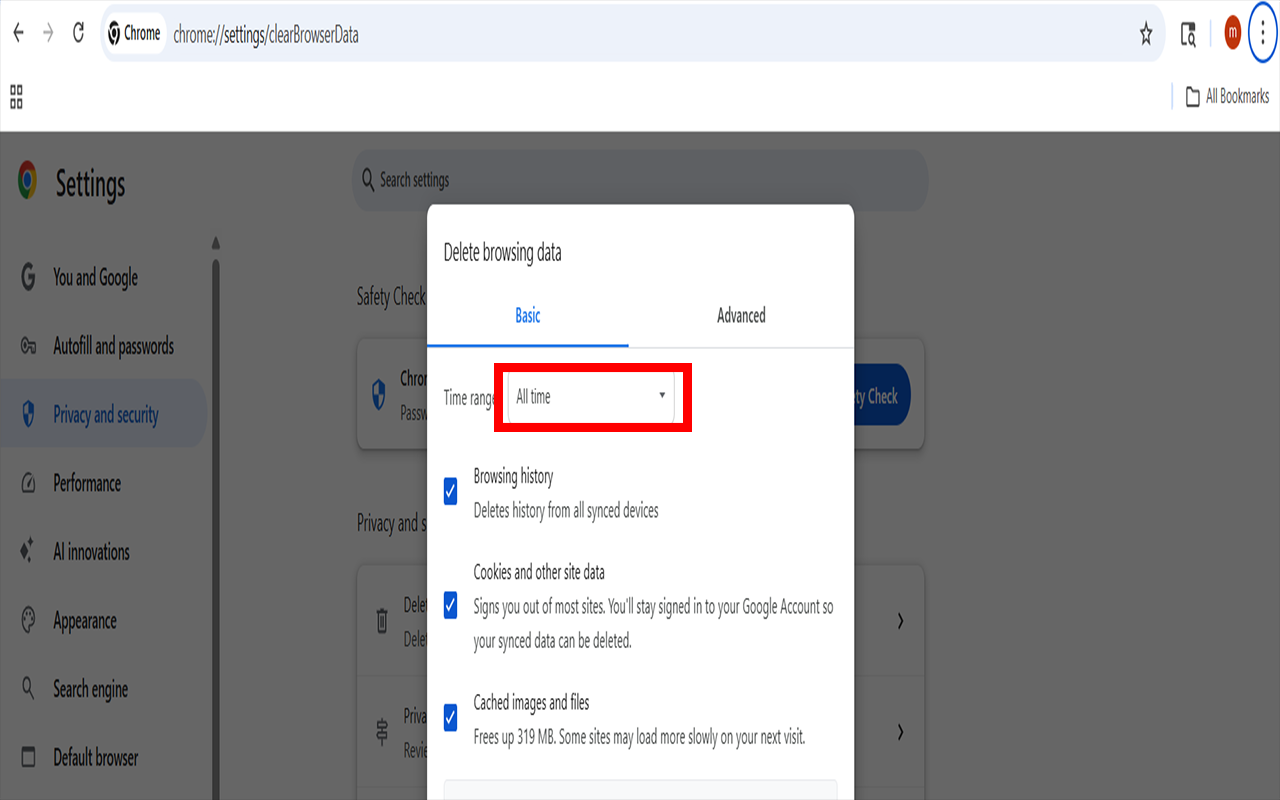Open the search tabs icon in toolbar
Image resolution: width=1280 pixels, height=800 pixels.
point(1188,34)
